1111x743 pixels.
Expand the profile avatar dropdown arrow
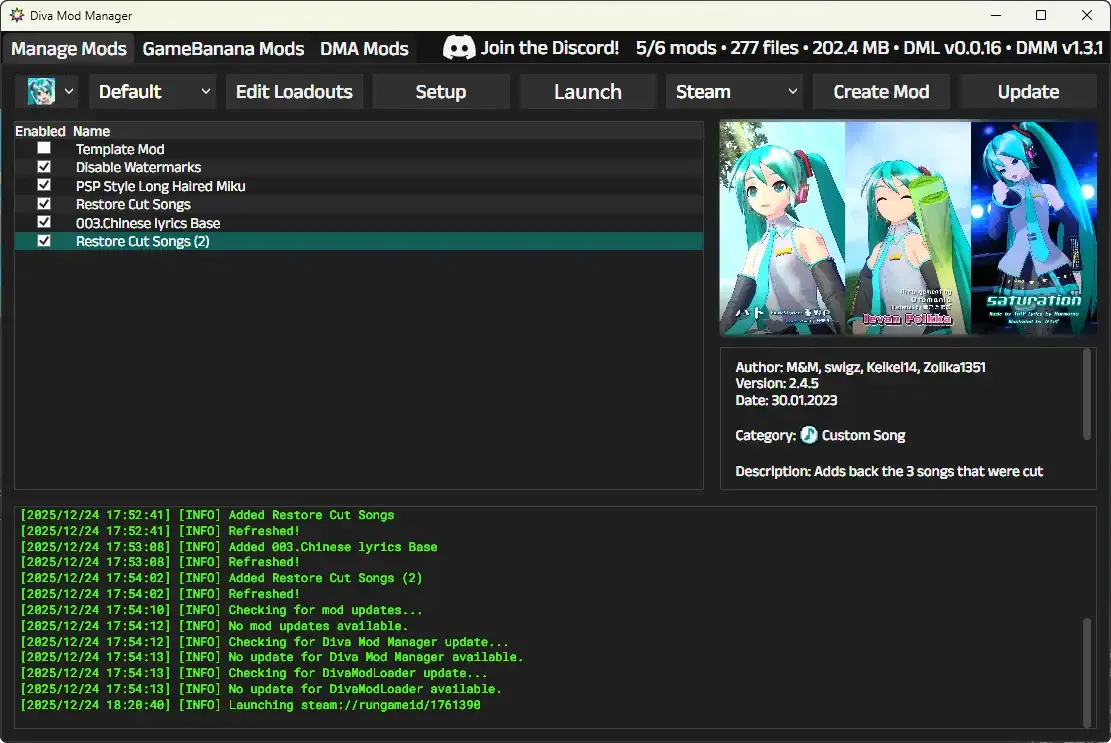coord(67,91)
